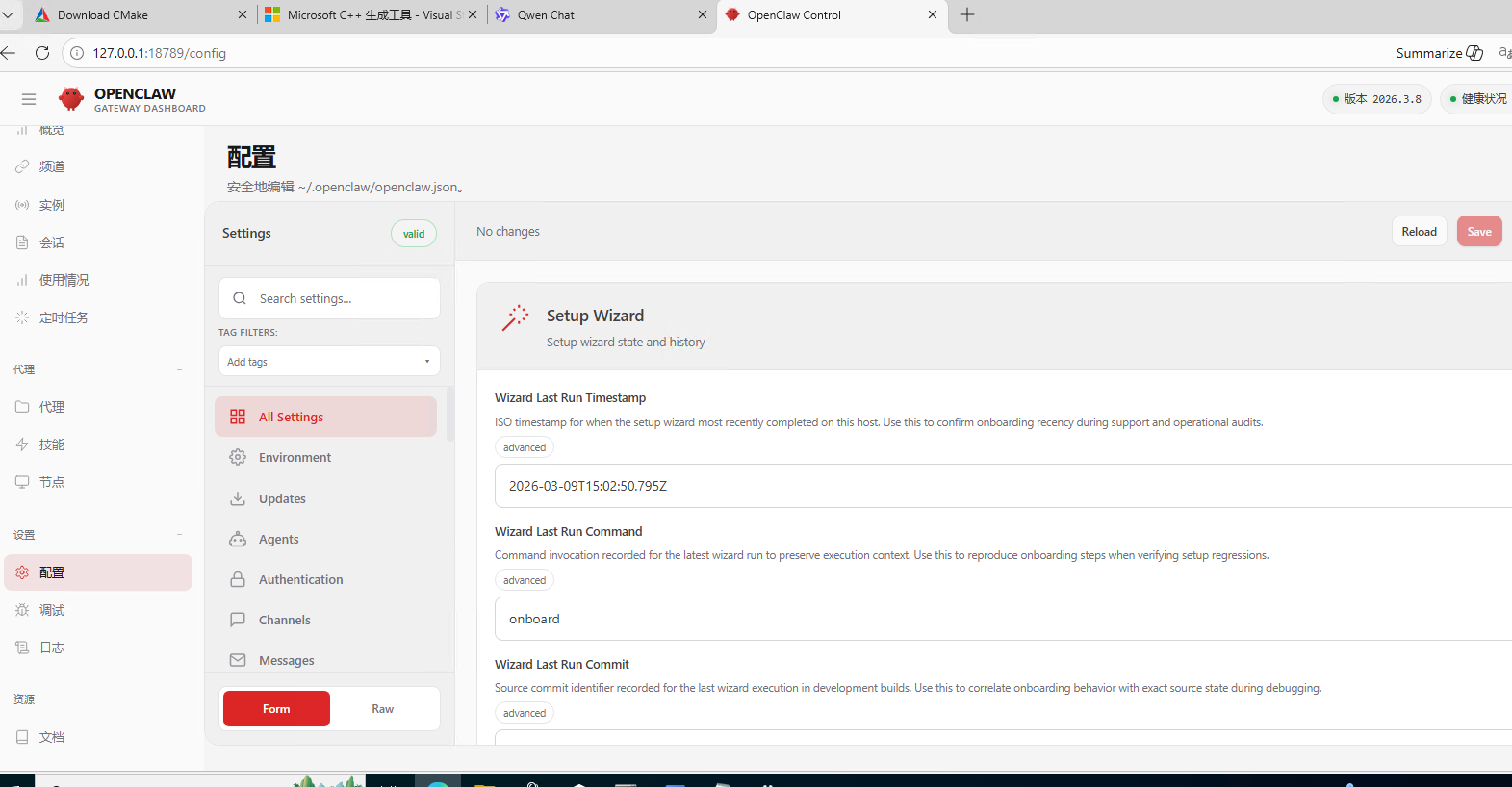Switch config editor to Raw mode
The height and width of the screenshot is (787, 1512).
pyautogui.click(x=383, y=709)
